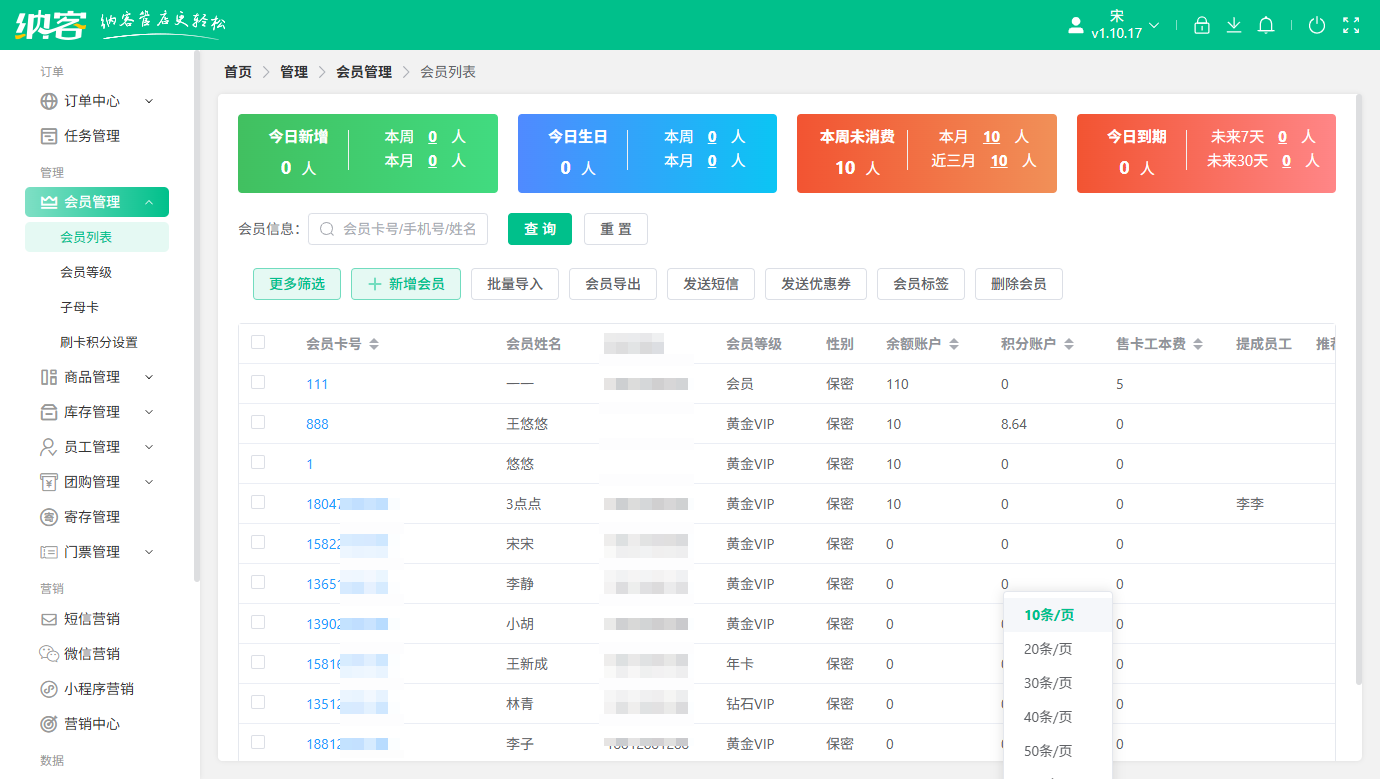Click the 营销中心 marketing center icon
The height and width of the screenshot is (779, 1380).
[x=34, y=723]
